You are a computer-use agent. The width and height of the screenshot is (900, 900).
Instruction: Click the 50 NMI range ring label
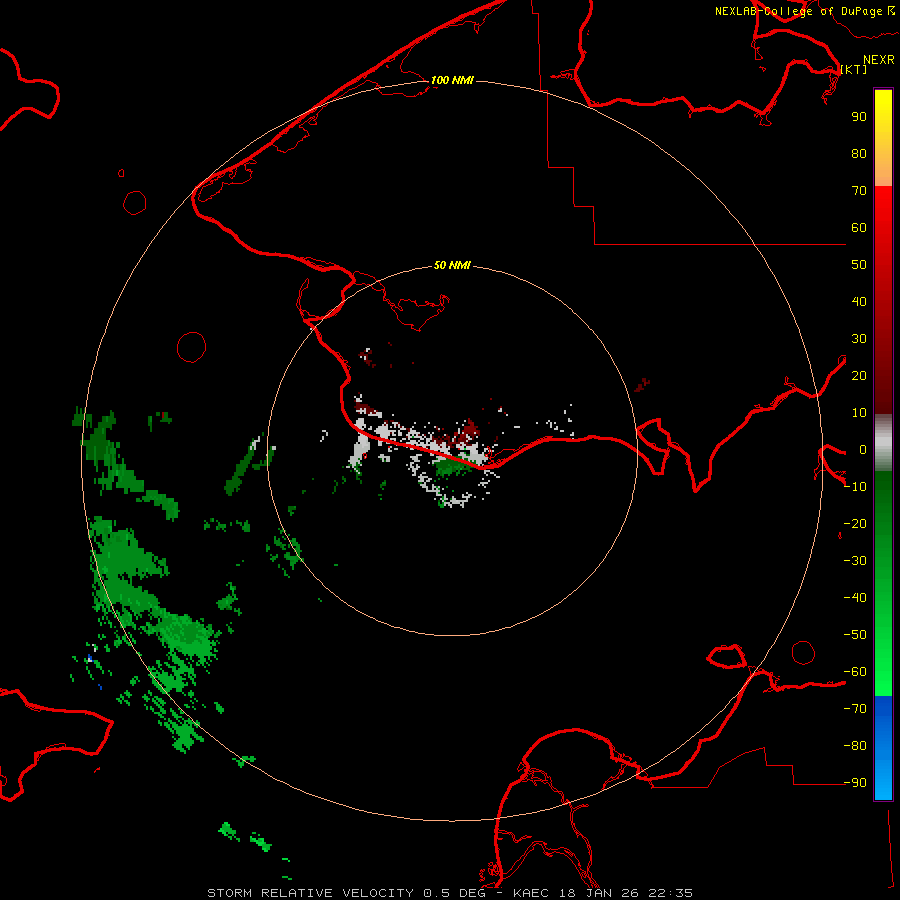click(452, 265)
